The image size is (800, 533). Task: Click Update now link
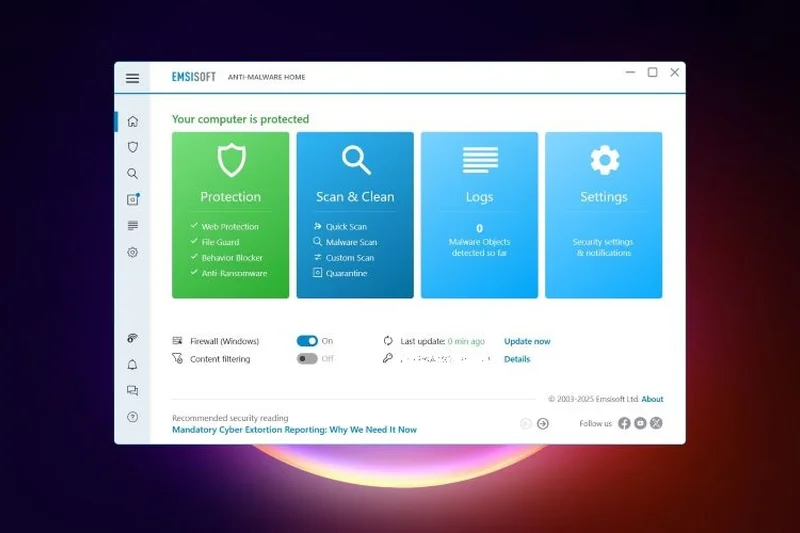(x=527, y=341)
